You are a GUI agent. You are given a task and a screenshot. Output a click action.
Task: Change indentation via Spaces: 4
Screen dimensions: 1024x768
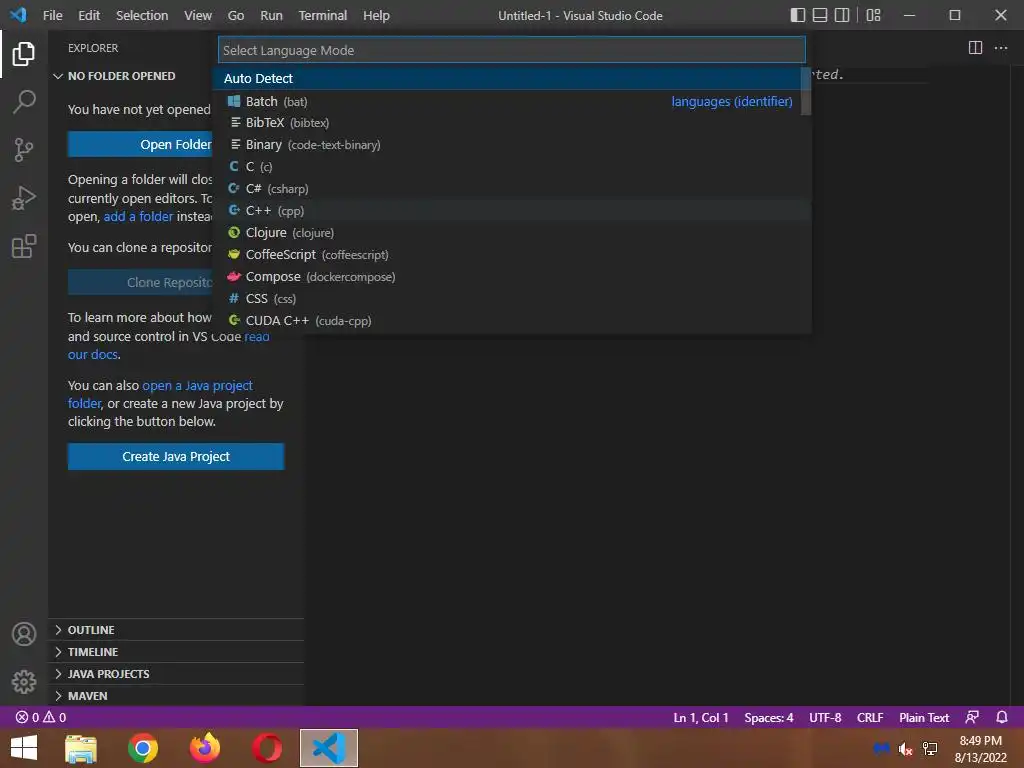coord(769,717)
